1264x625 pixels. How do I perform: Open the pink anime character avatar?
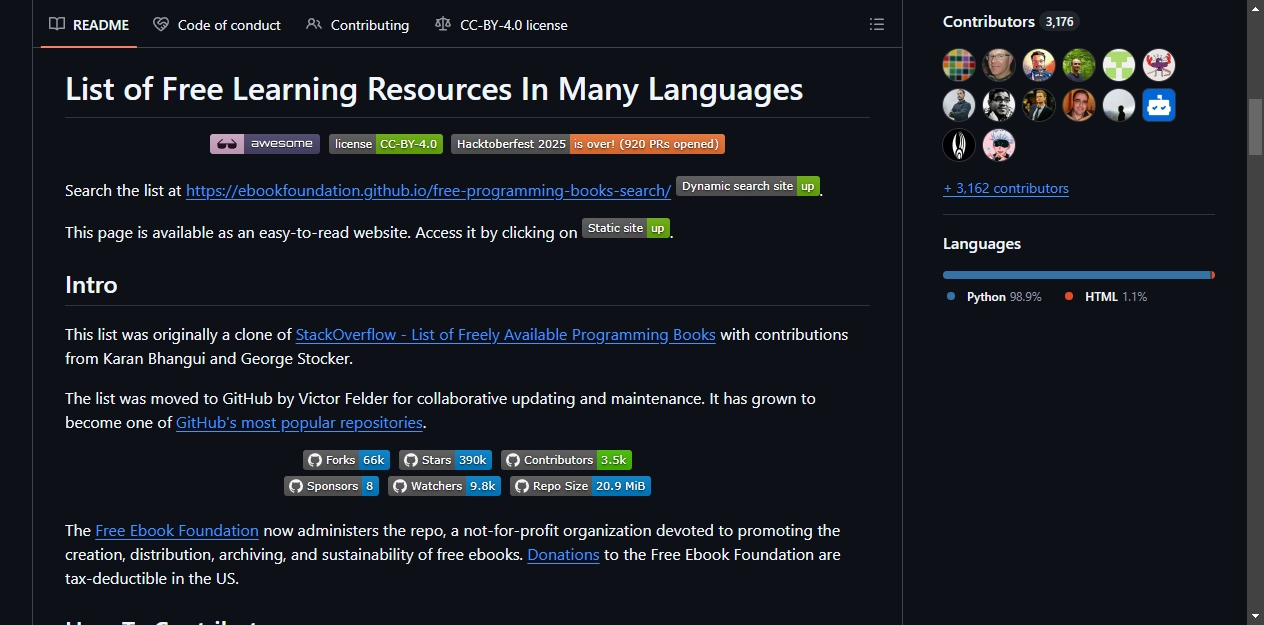pos(999,145)
